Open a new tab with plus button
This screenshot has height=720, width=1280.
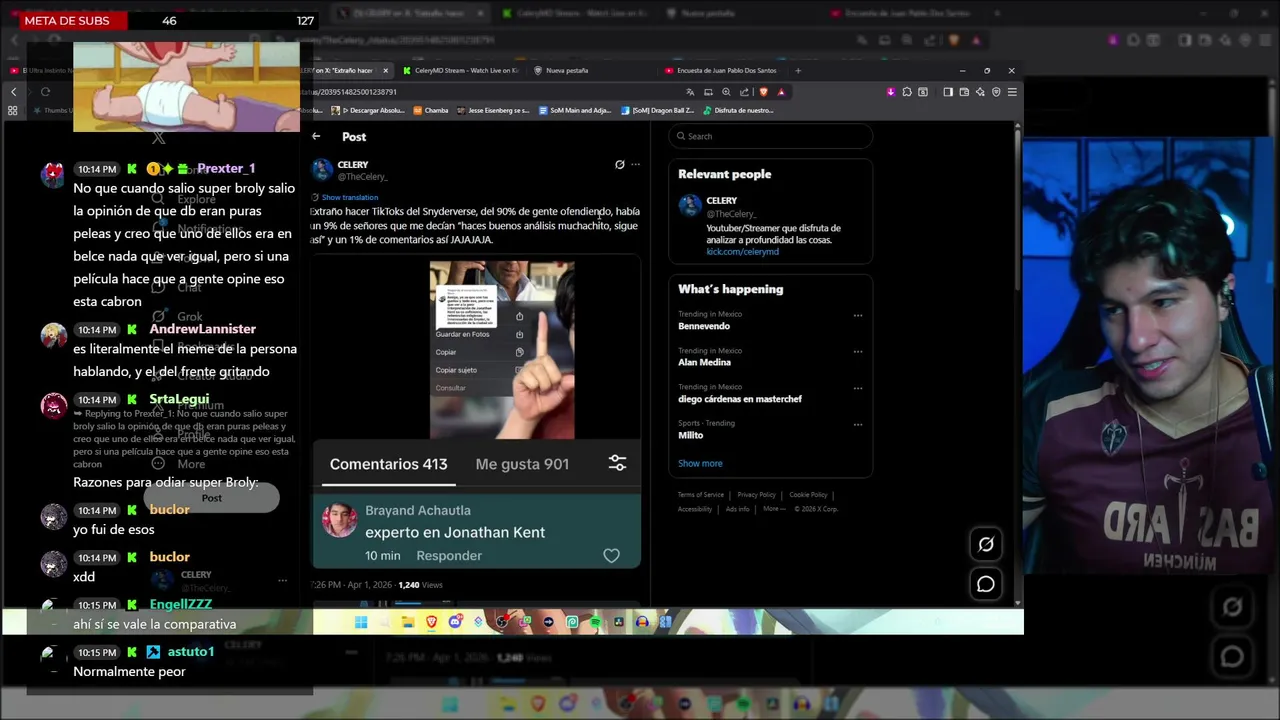coord(798,71)
